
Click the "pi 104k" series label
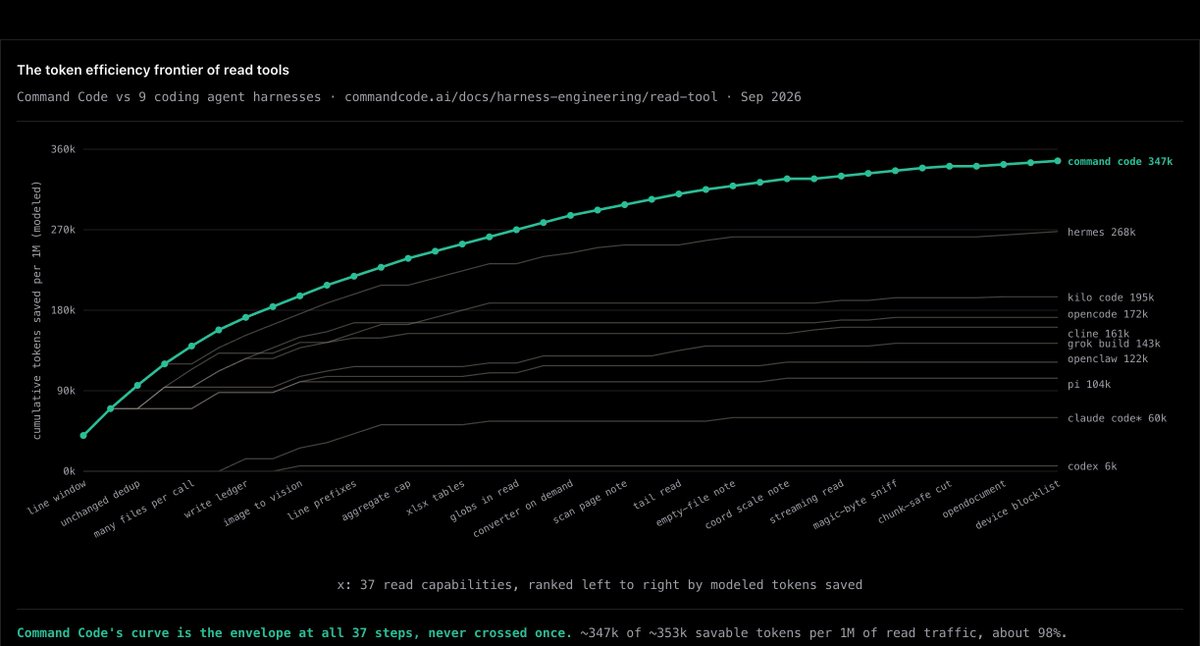point(1090,384)
